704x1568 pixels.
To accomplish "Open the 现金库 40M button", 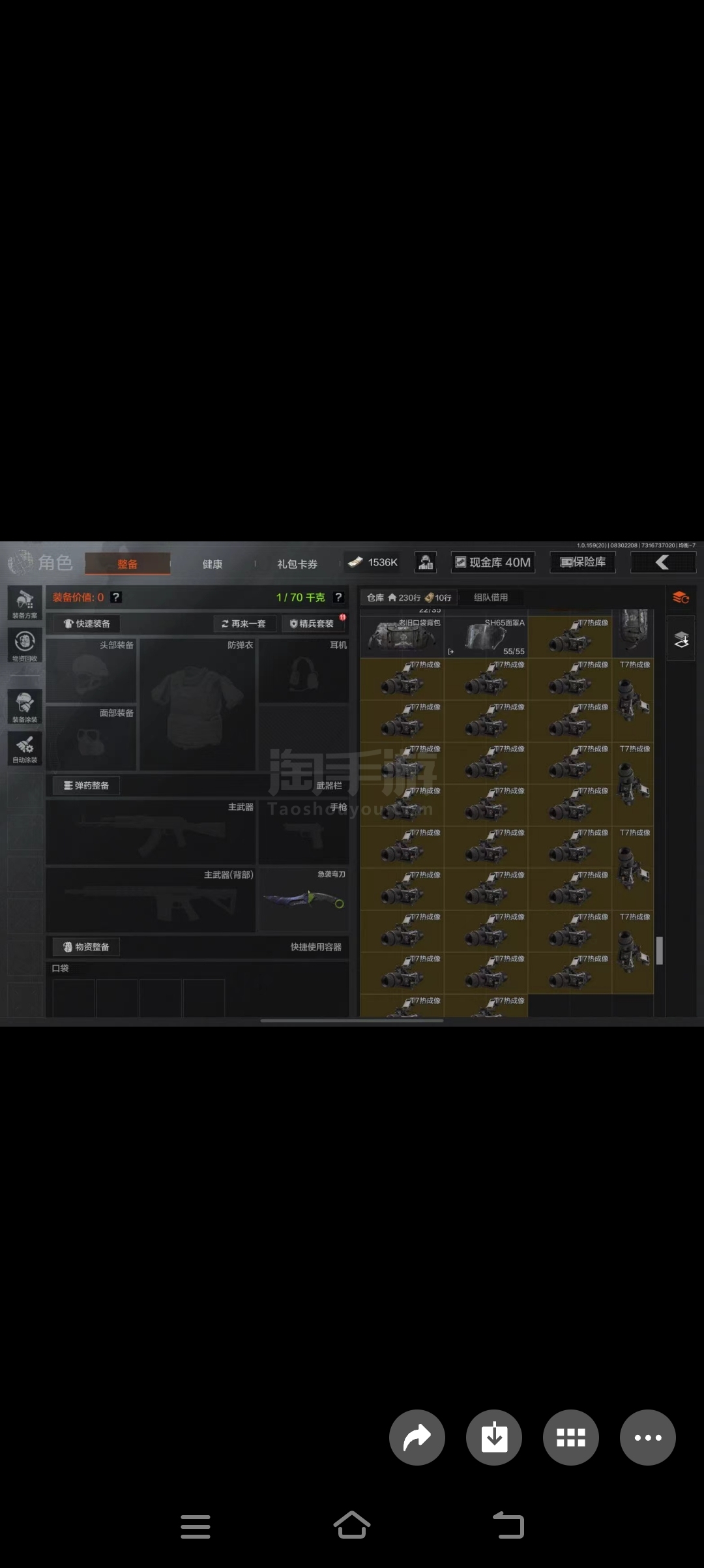I will pyautogui.click(x=493, y=562).
